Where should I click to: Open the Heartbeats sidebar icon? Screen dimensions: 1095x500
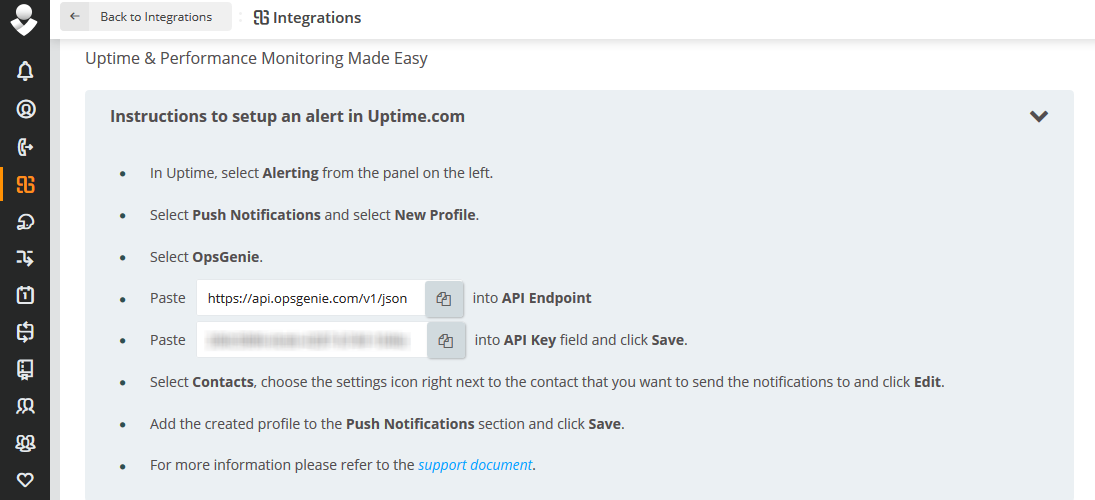click(x=25, y=222)
